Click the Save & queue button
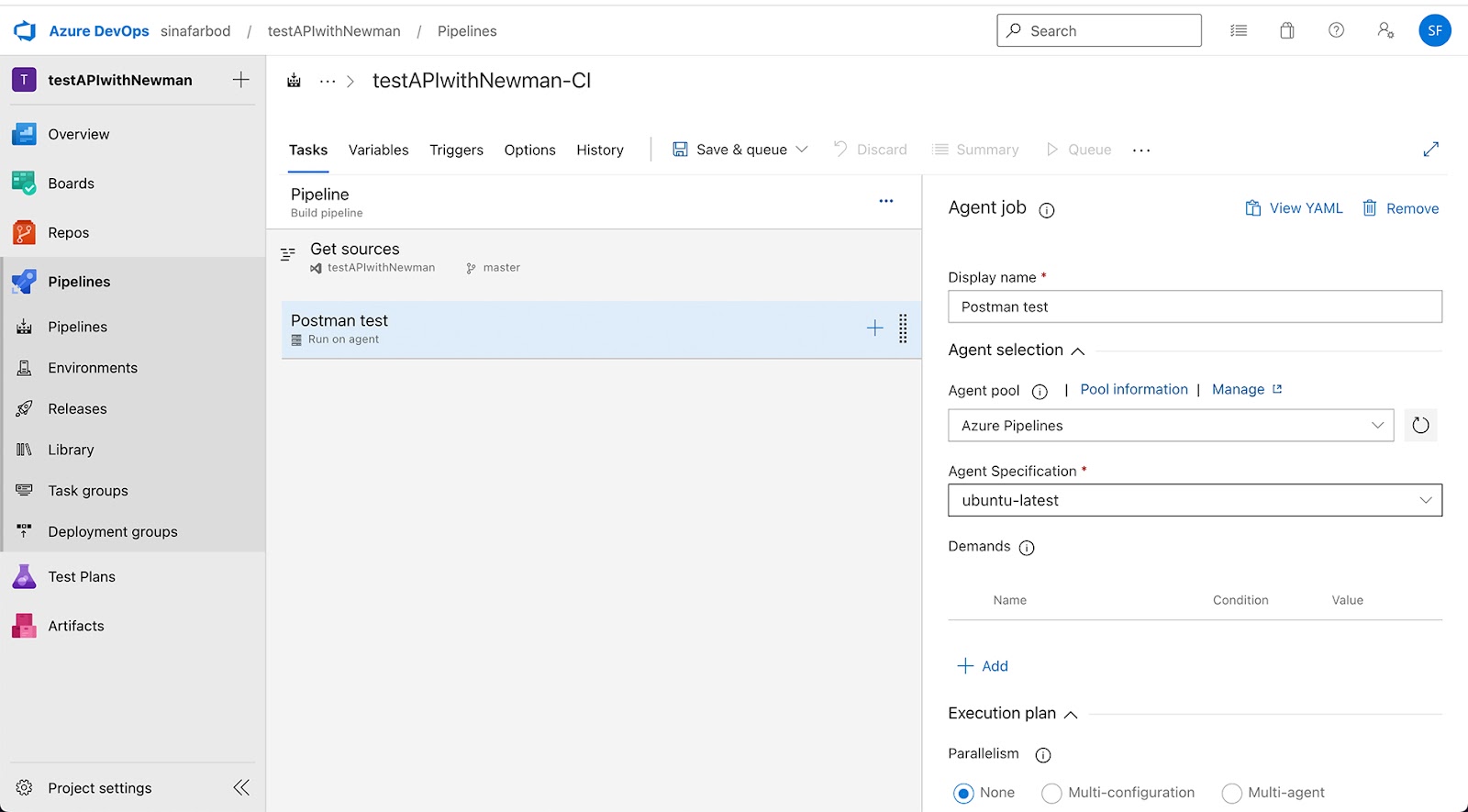Screen dimensions: 1468x812 pyautogui.click(x=730, y=150)
